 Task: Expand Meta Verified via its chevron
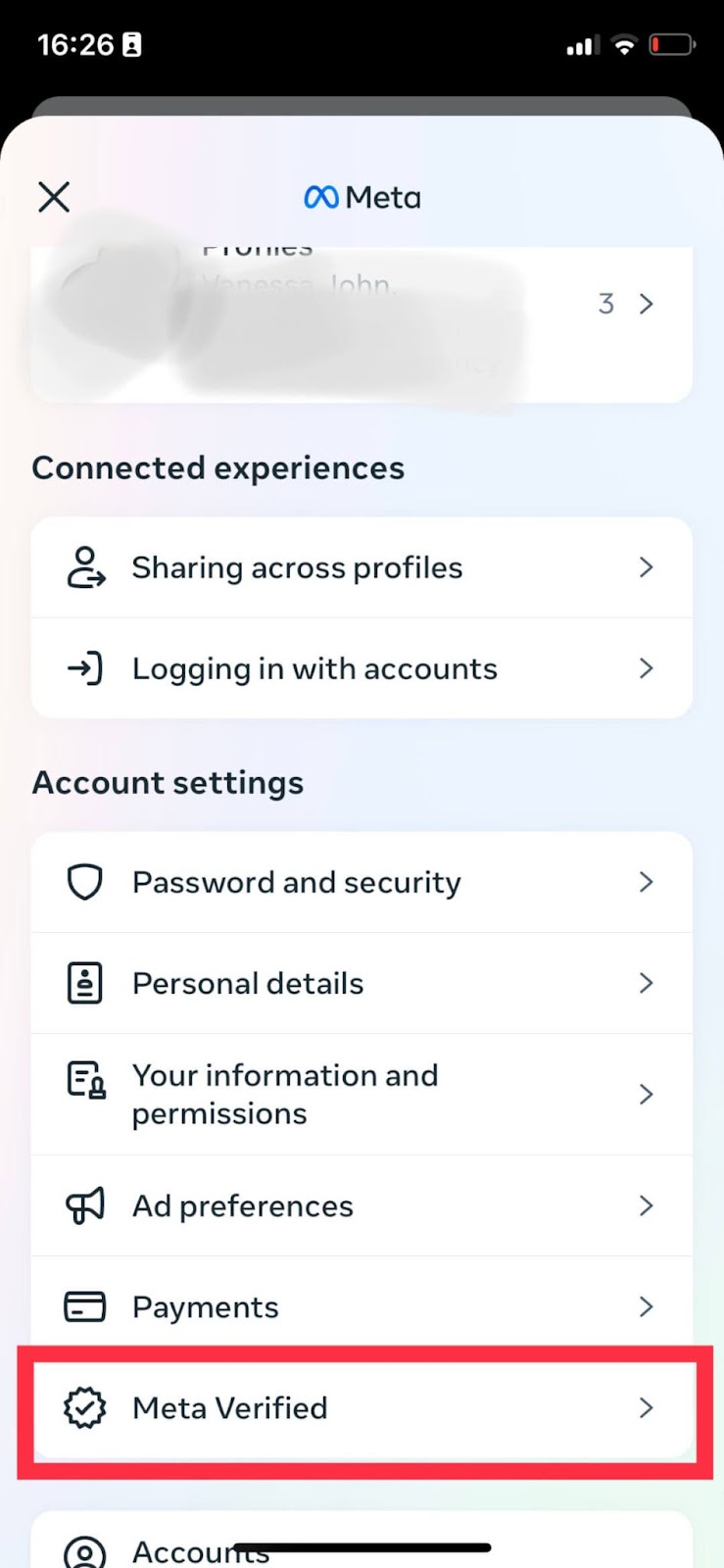click(x=646, y=1408)
